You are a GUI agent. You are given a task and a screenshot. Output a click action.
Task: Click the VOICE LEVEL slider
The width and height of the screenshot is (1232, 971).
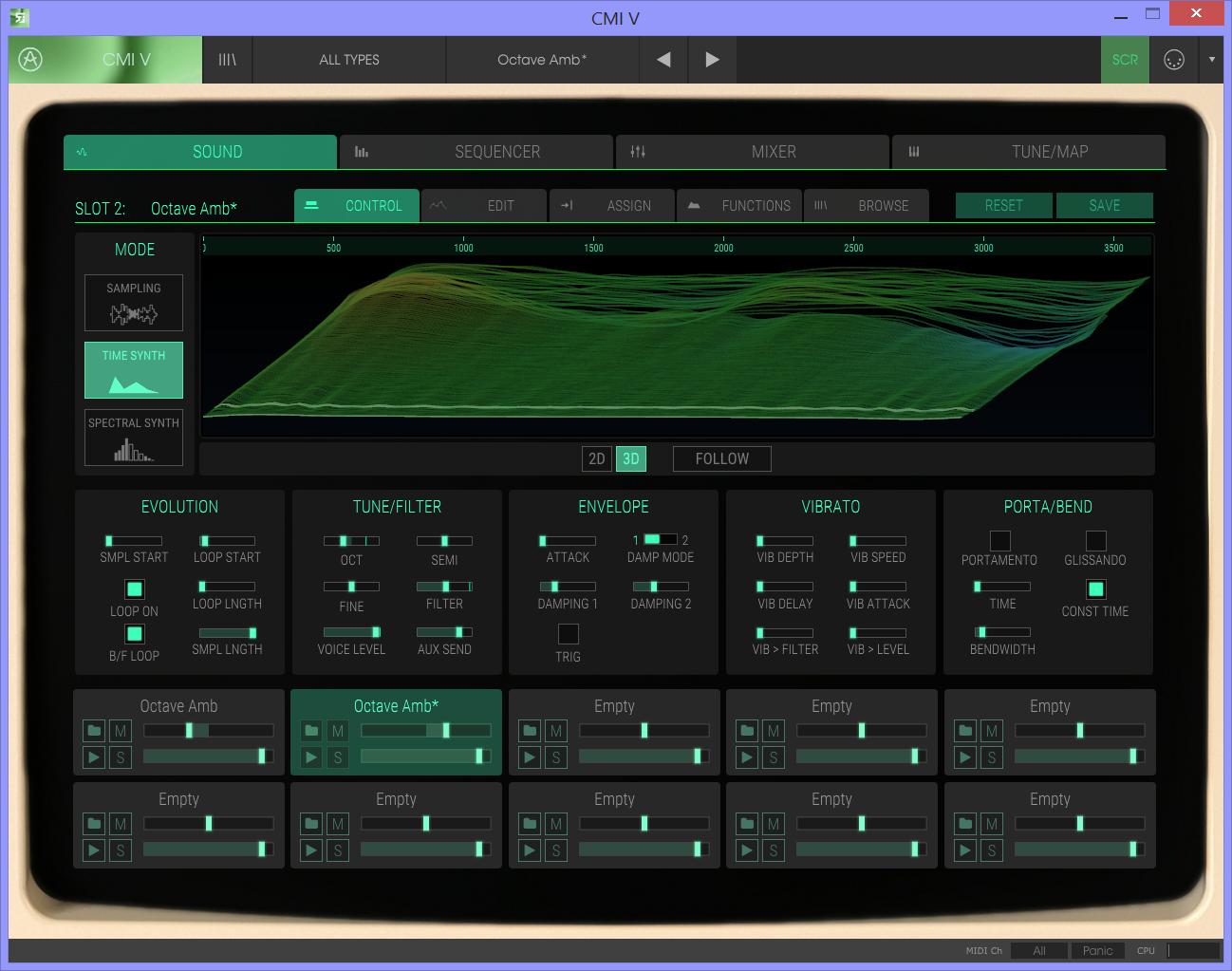pos(351,632)
